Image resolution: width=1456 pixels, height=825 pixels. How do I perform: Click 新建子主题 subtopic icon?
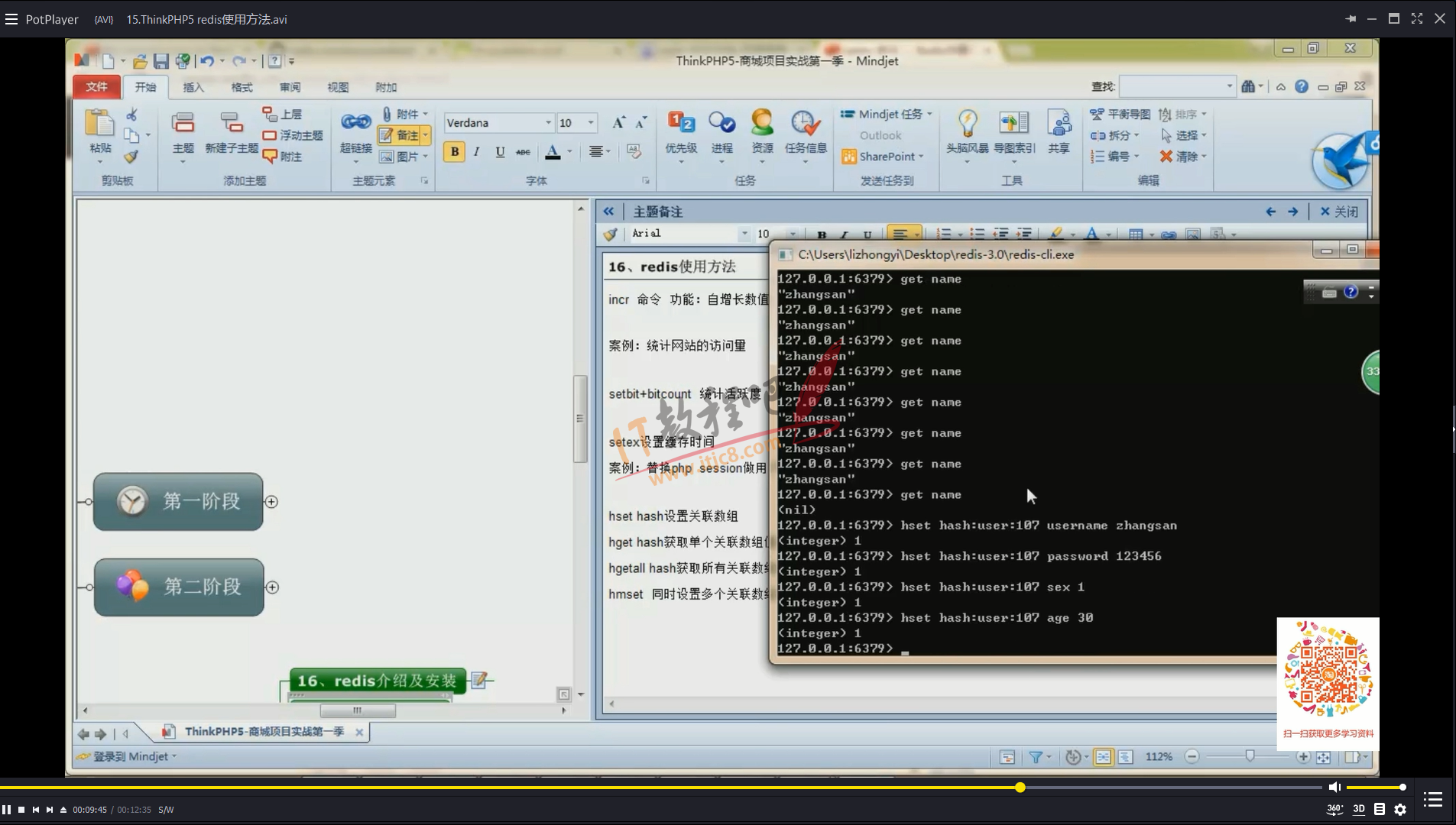(232, 132)
